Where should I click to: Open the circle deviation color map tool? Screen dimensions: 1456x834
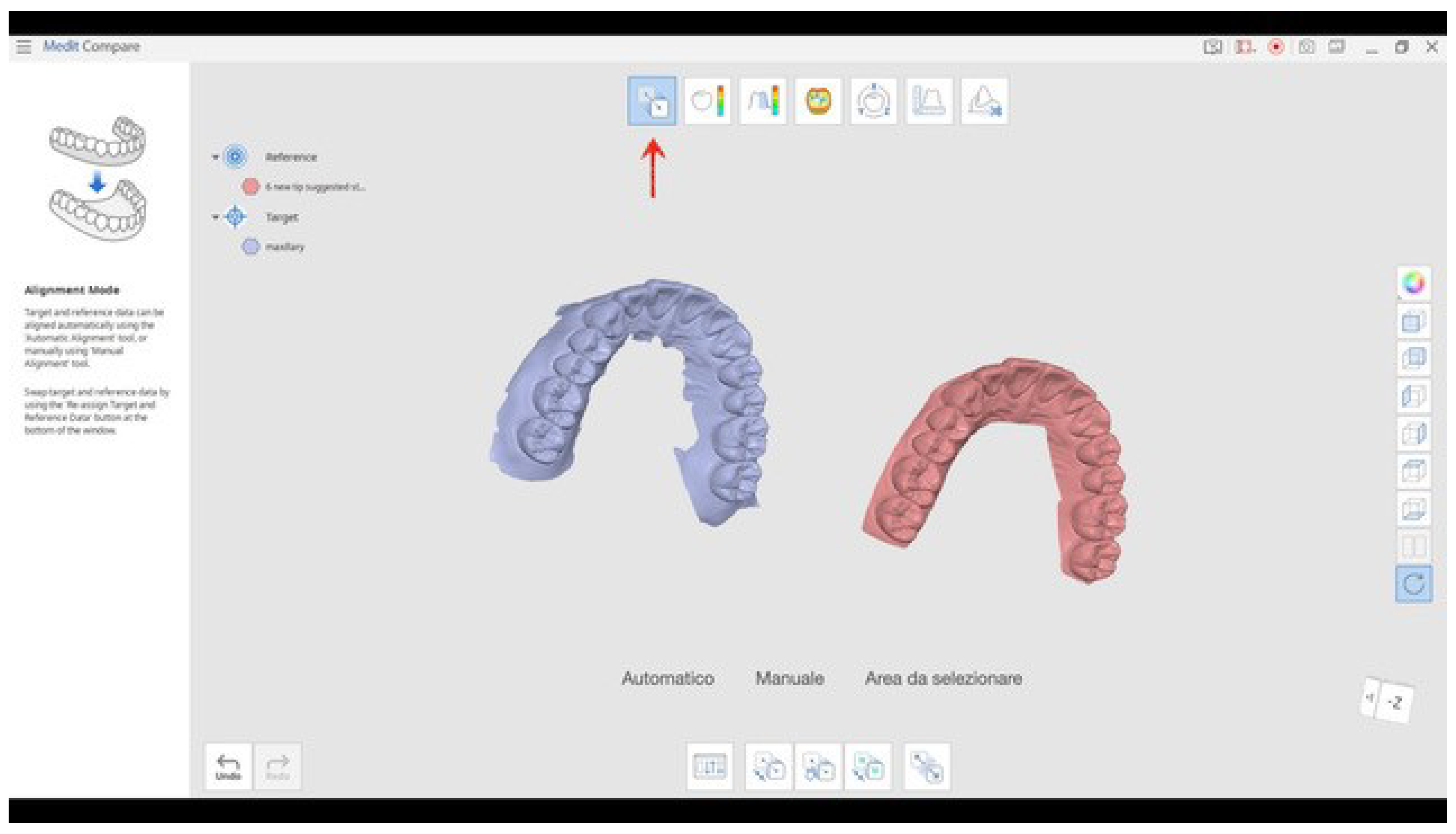pyautogui.click(x=707, y=101)
